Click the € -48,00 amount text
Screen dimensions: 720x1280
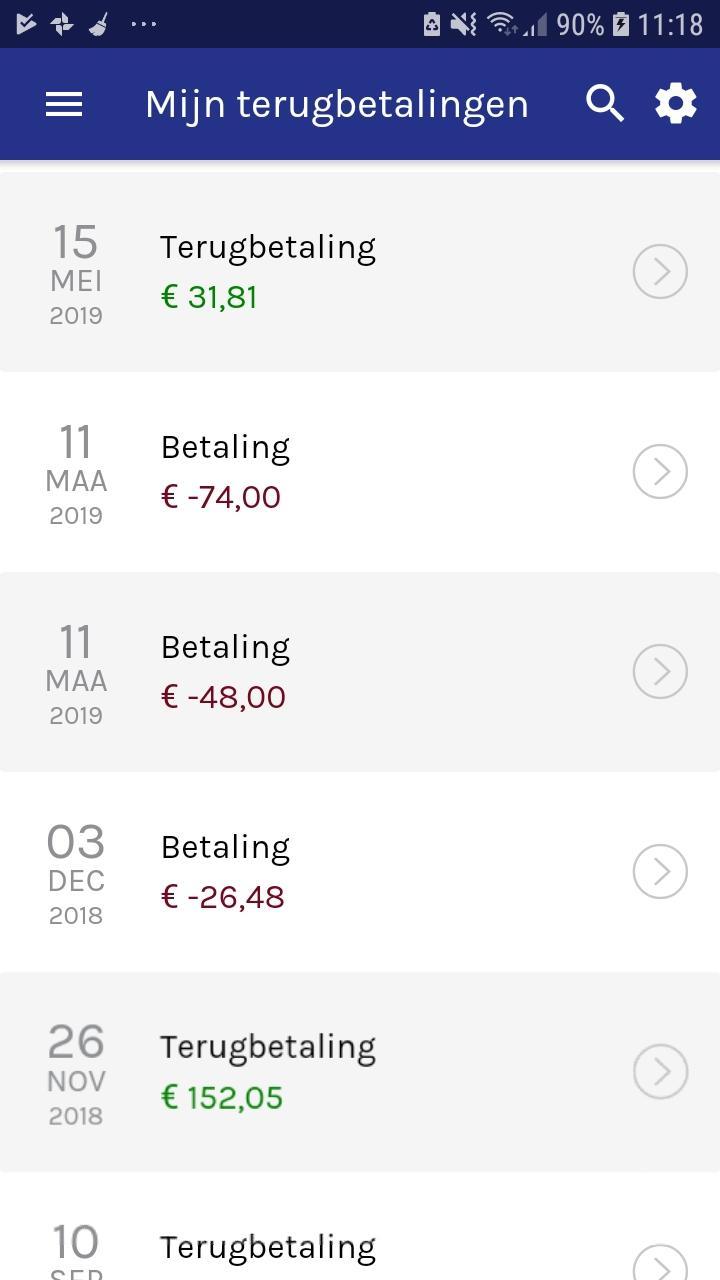coord(223,697)
